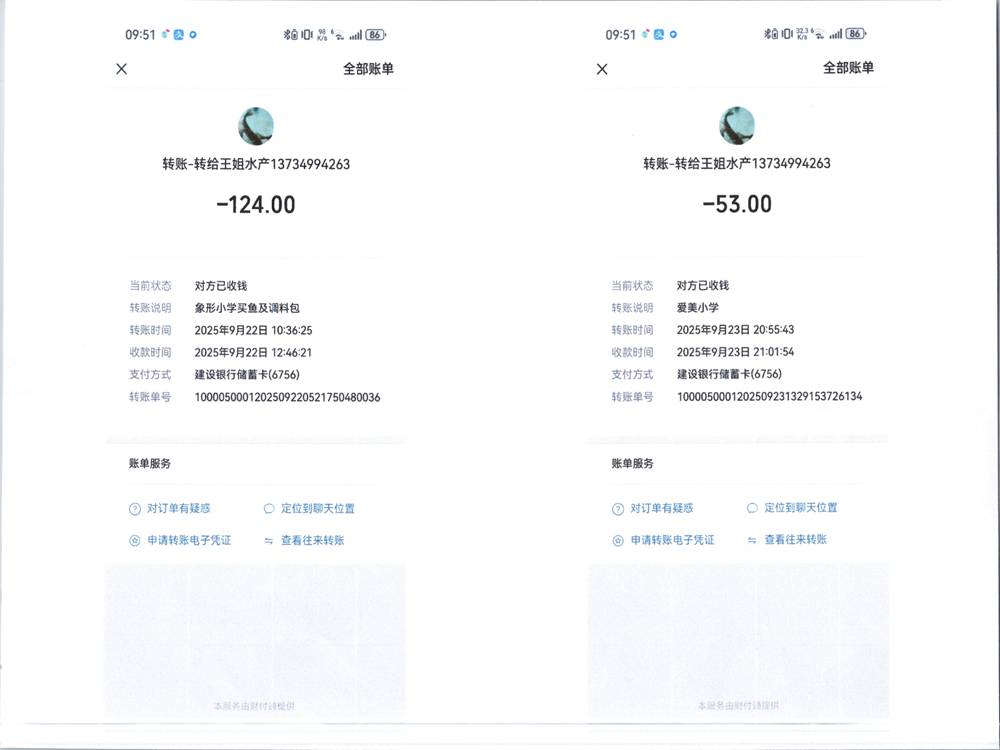The height and width of the screenshot is (750, 1000).
Task: Close the -53.00 transfer bill page
Action: click(x=602, y=69)
